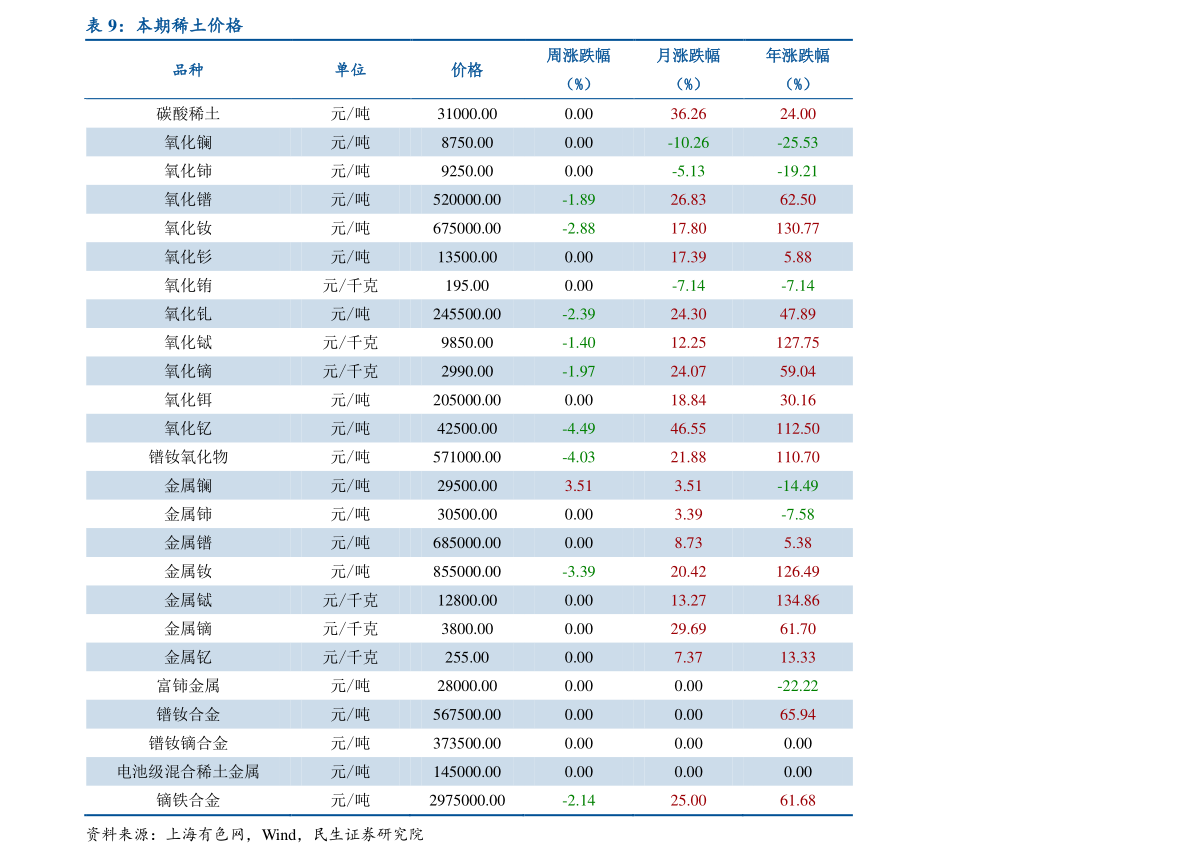
Task: Click the 电池级混合稀土金属 row label
Action: [x=186, y=771]
